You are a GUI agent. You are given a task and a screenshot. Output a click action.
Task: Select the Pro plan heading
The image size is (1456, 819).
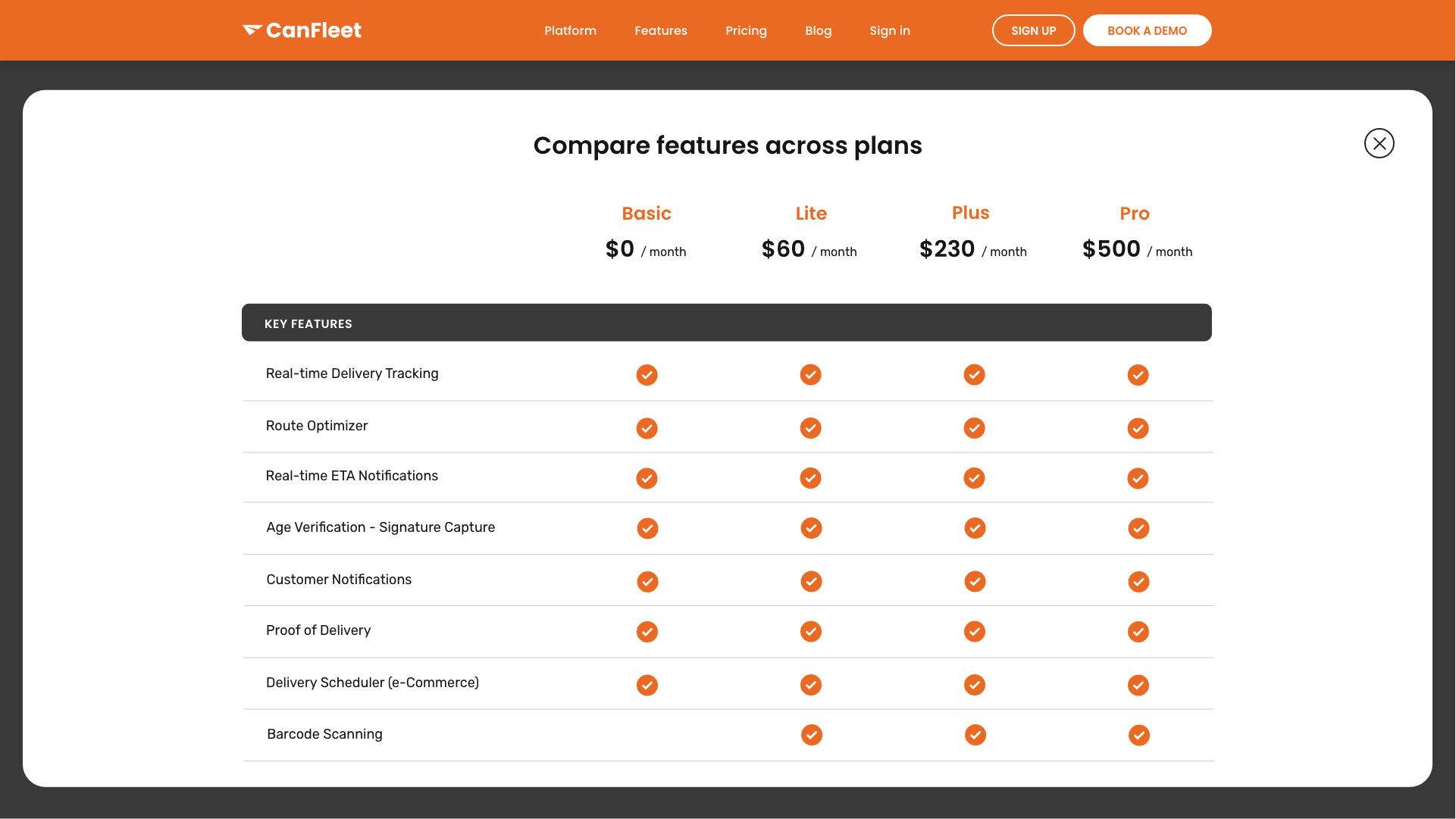pyautogui.click(x=1135, y=214)
